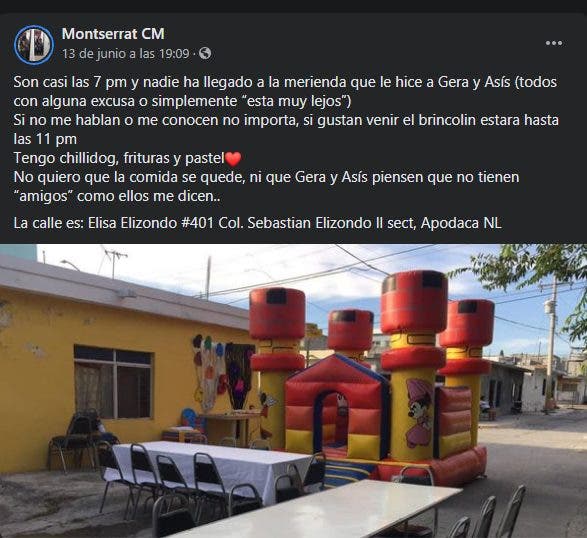Click the first line Son casi las 7 pm
Image resolution: width=587 pixels, height=538 pixels.
(x=285, y=82)
